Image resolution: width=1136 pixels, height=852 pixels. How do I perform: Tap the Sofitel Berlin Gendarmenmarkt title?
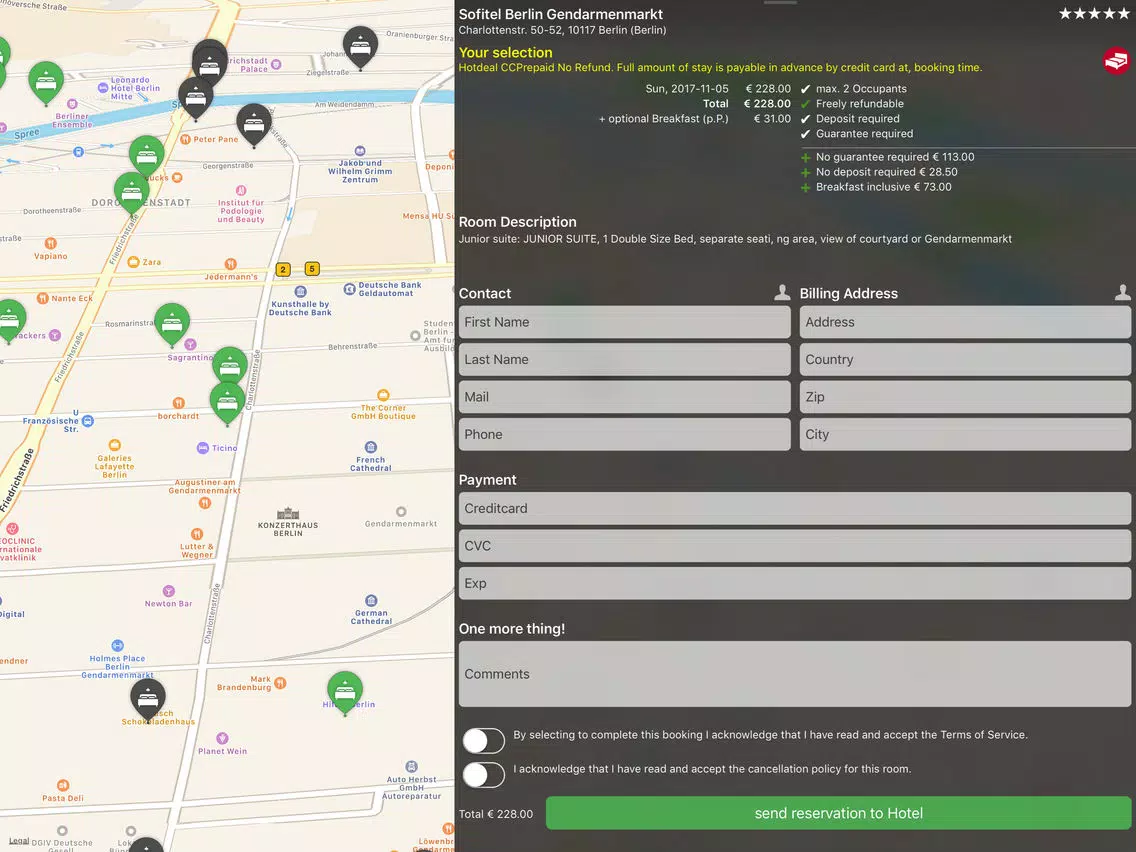561,14
